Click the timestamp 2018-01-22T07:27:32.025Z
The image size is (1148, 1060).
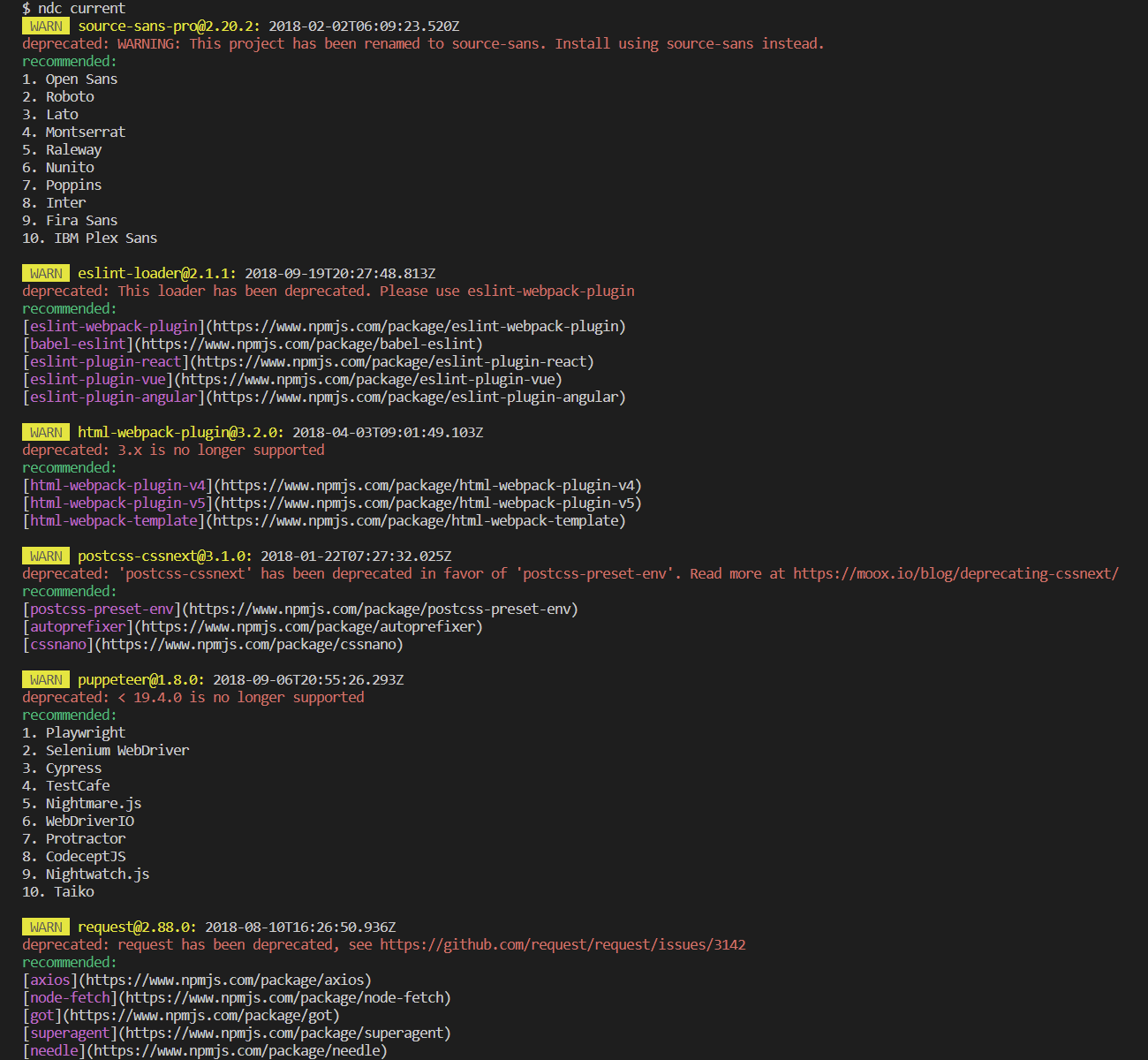point(356,556)
